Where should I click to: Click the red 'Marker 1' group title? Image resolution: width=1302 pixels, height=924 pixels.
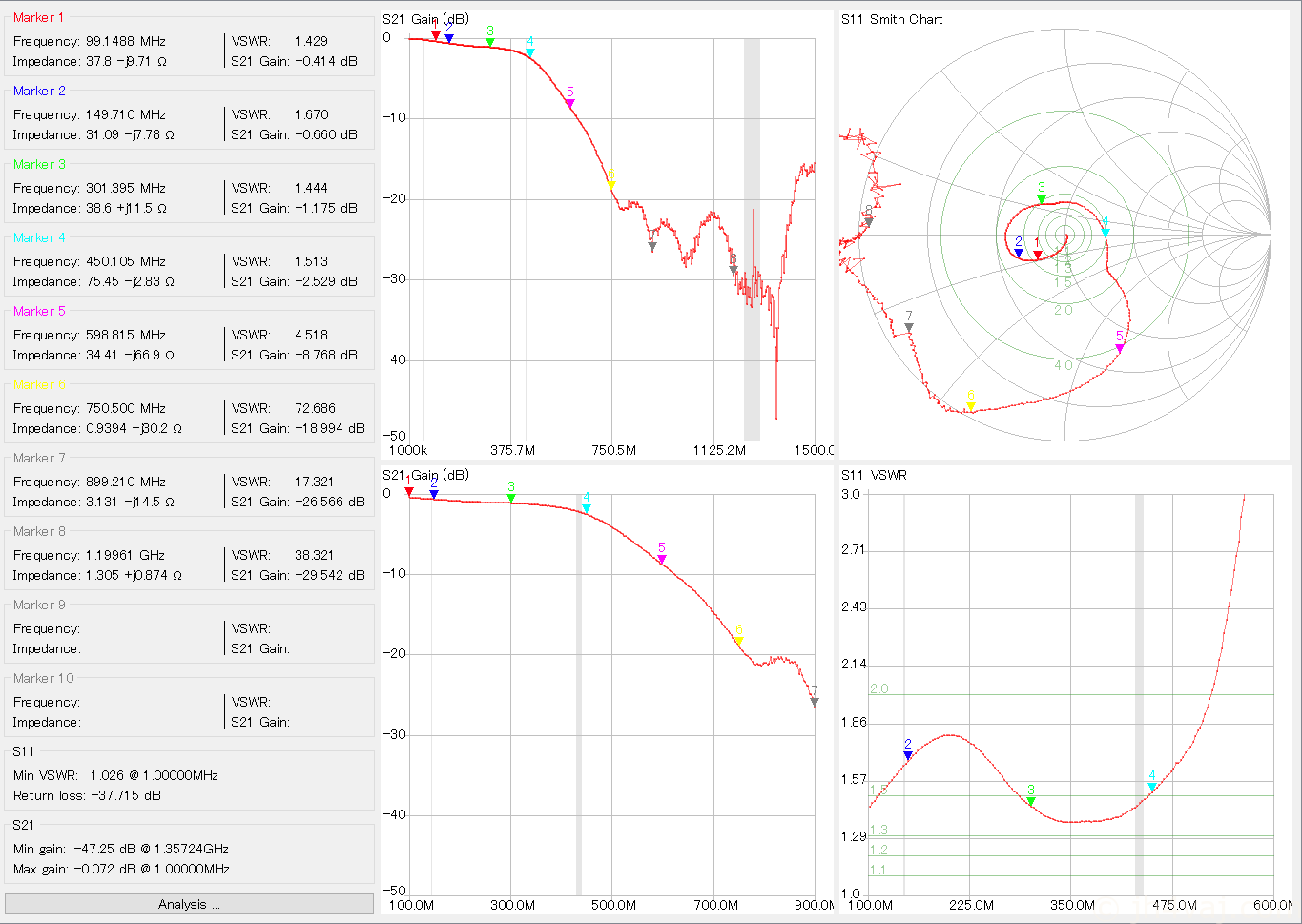click(x=39, y=17)
